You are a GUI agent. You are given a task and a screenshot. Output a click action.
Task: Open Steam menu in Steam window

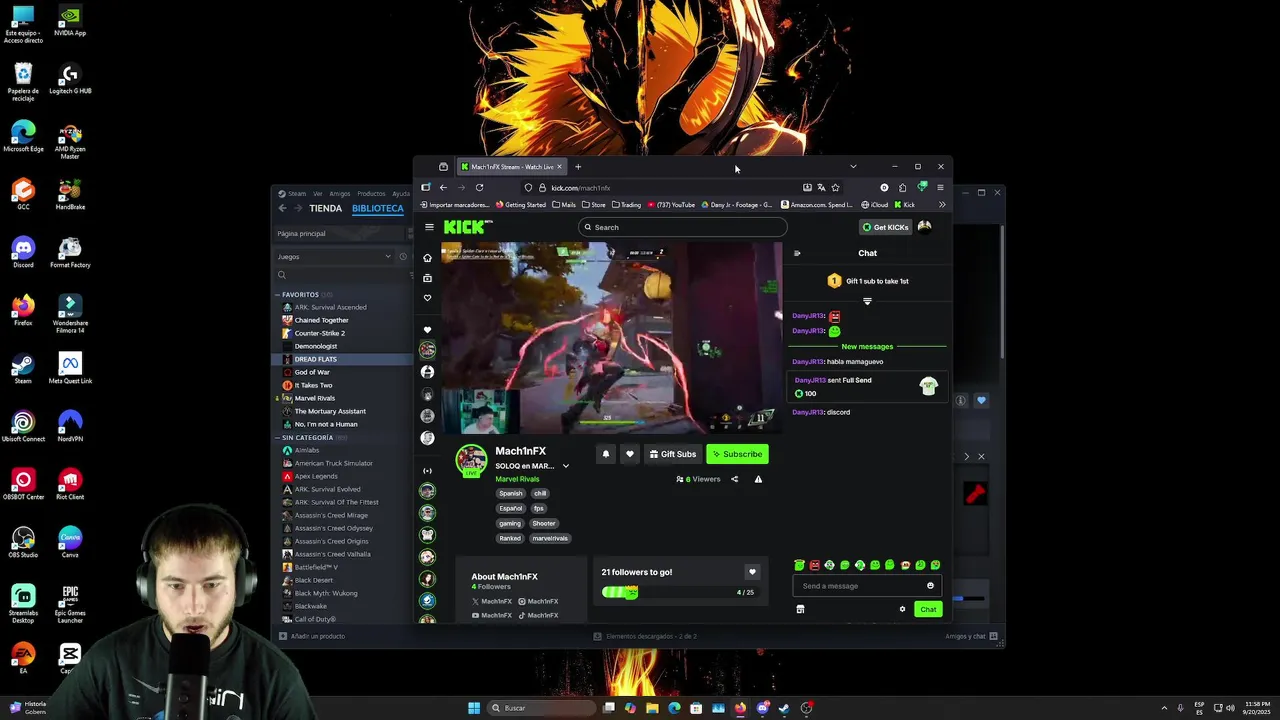(297, 194)
